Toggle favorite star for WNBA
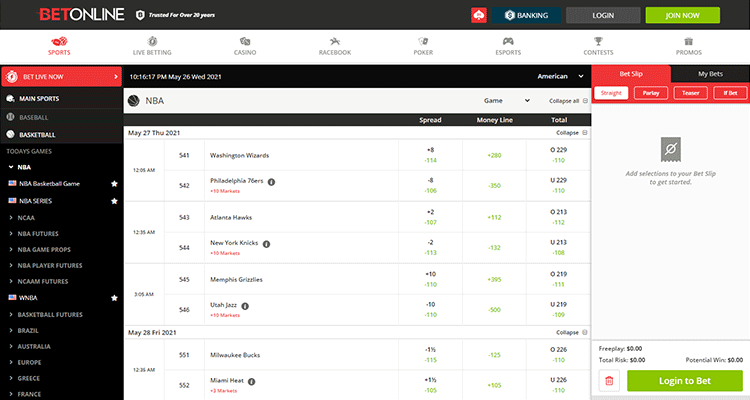The image size is (750, 400). (114, 298)
